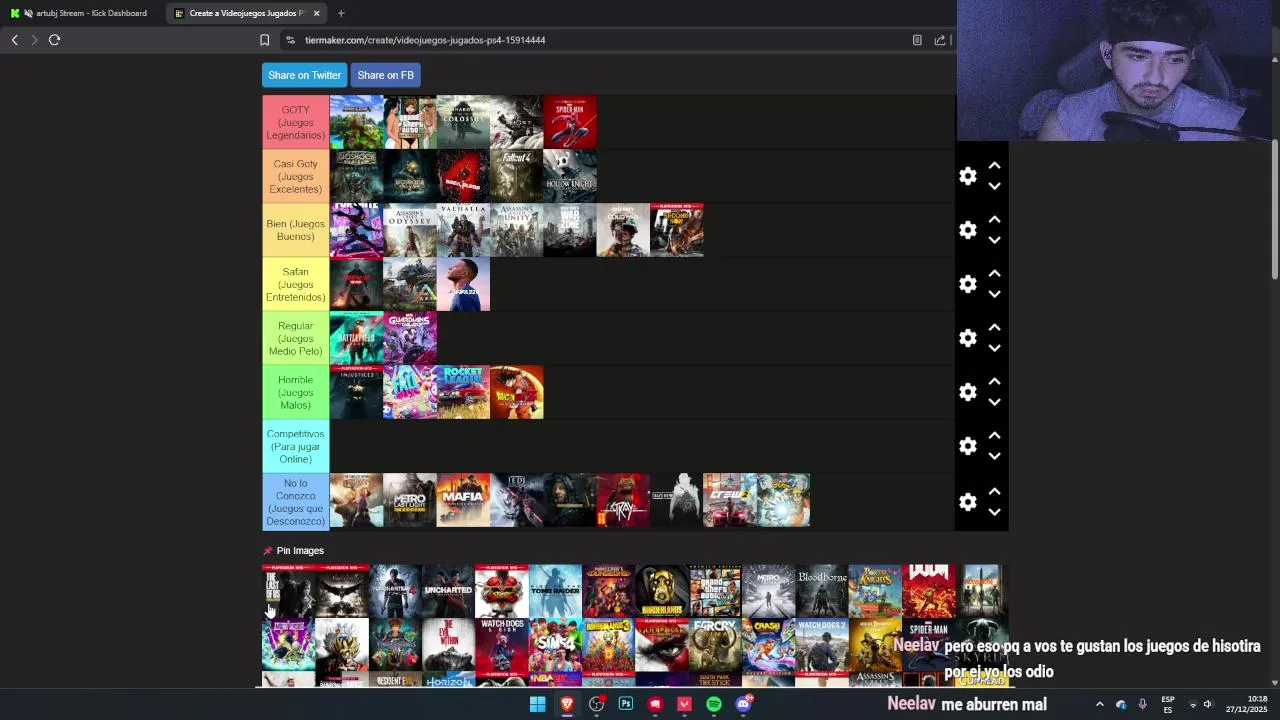Pick Bloodborne cover from image pool
Viewport: 1280px width, 720px height.
pyautogui.click(x=822, y=591)
